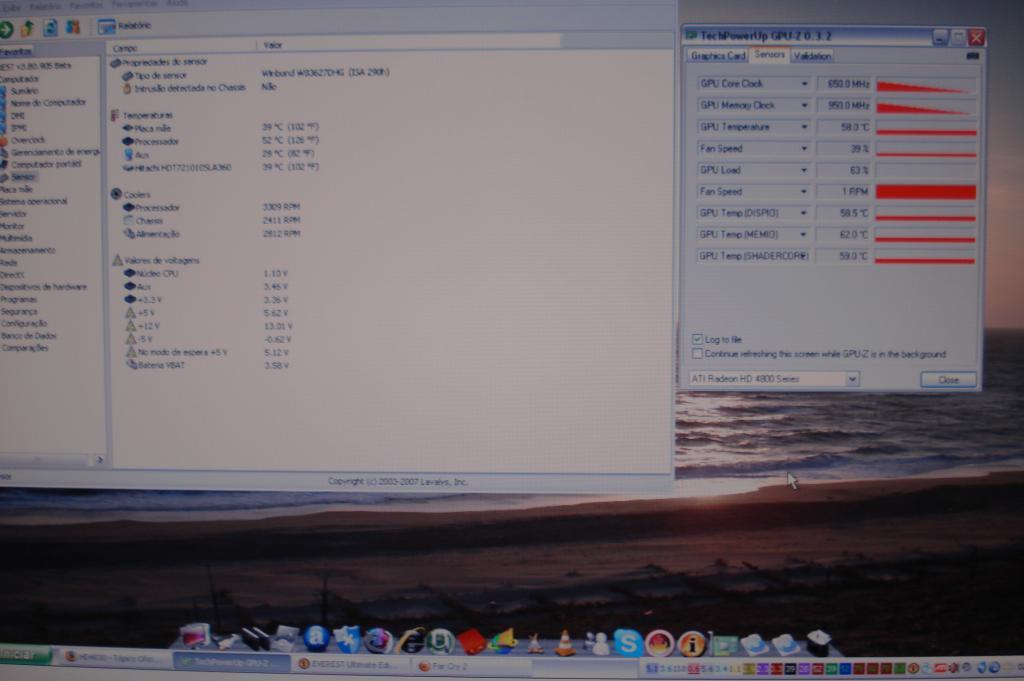Select Sumário in the EVEREST tree
The height and width of the screenshot is (681, 1024).
click(24, 91)
